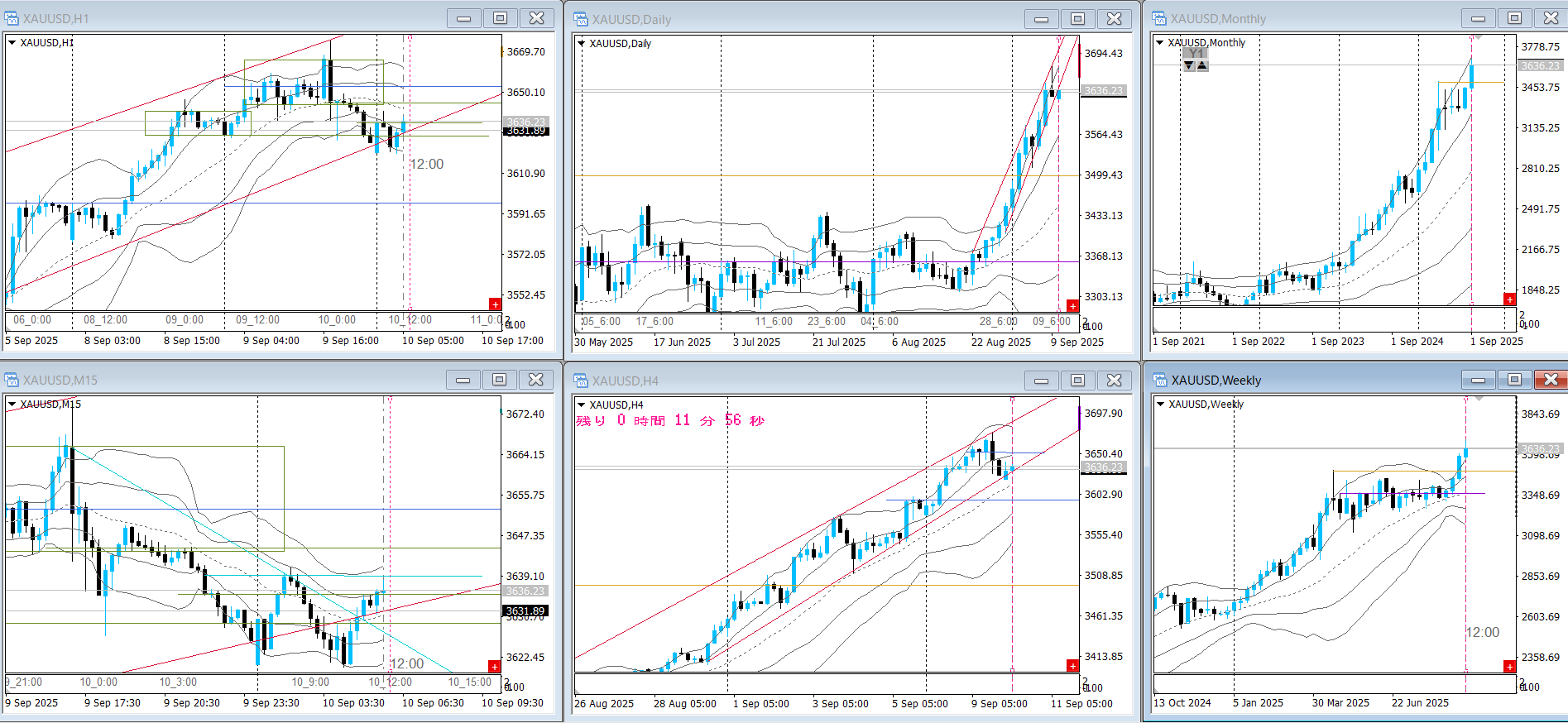Expand the XAUUSD,M15 chart symbol triangle
The image size is (1568, 723).
12,405
